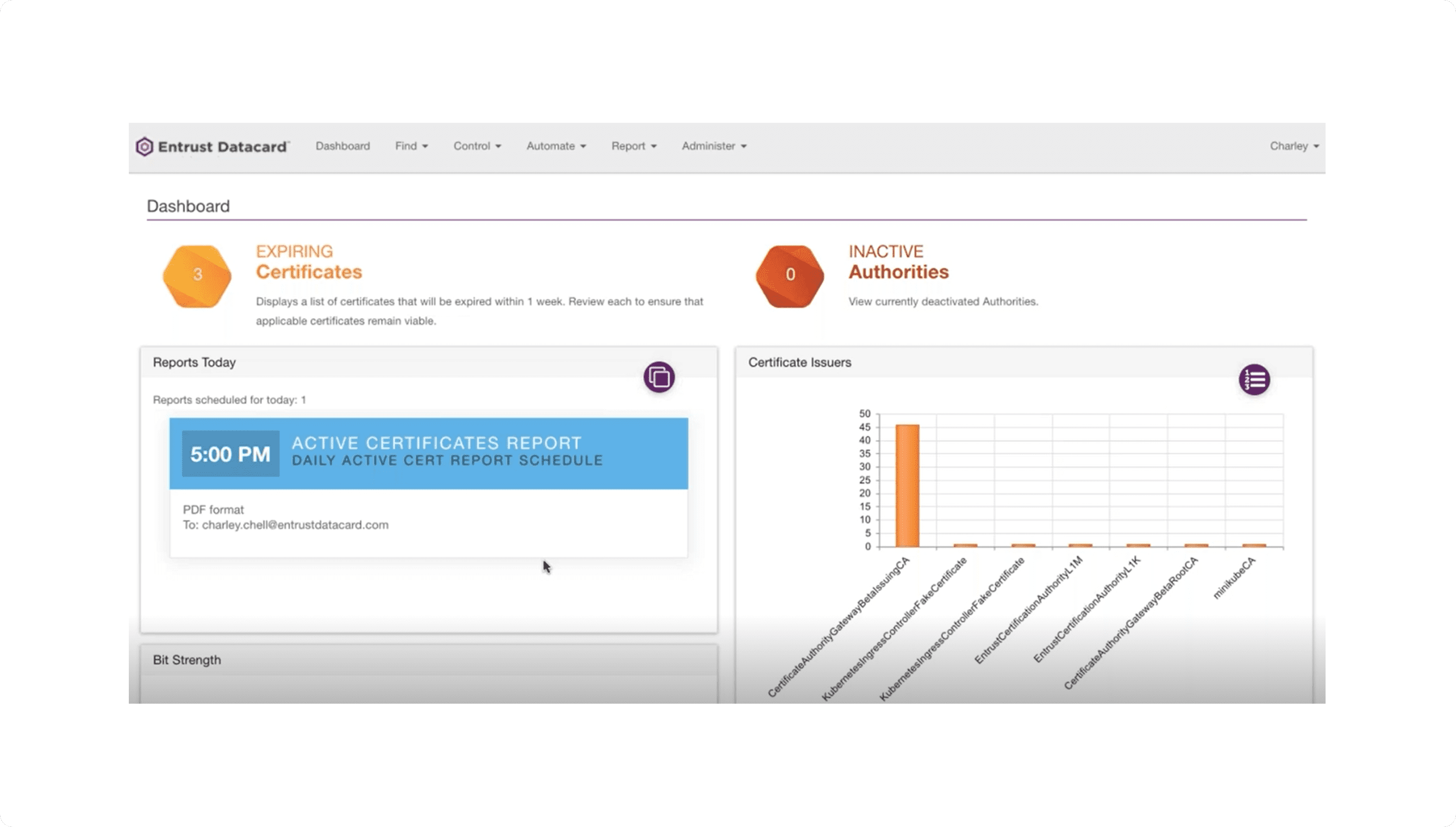Click the purple copy icon in Reports Today

point(659,377)
